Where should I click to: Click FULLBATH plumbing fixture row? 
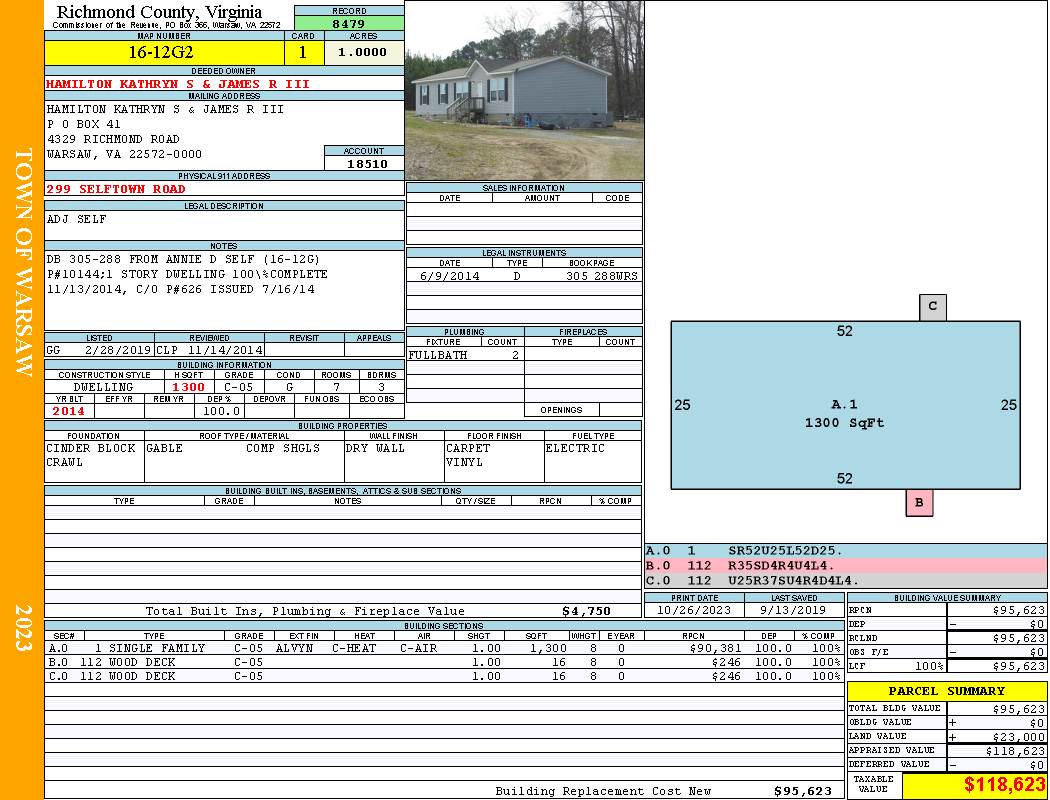point(465,355)
